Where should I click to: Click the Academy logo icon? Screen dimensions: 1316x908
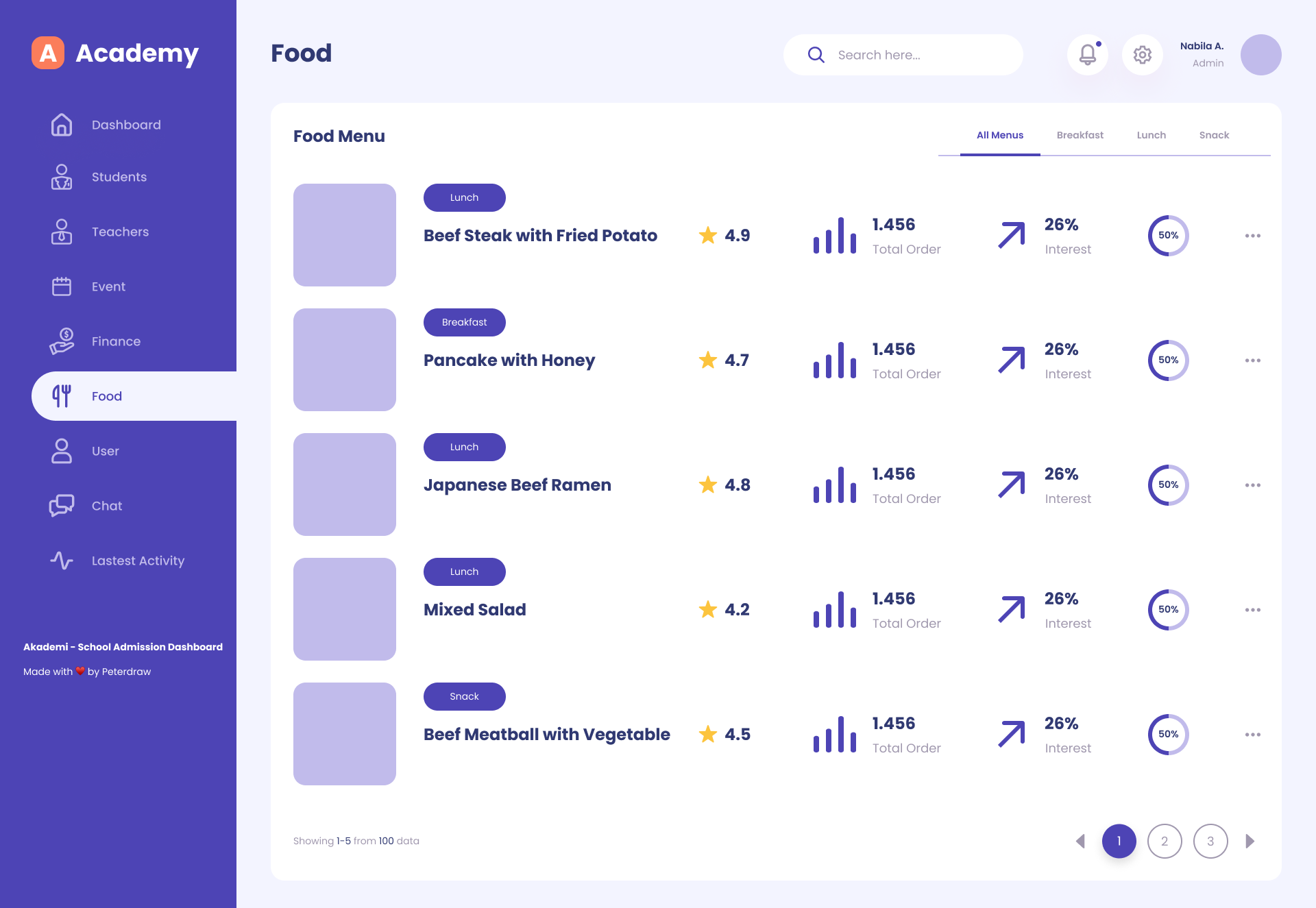[48, 53]
